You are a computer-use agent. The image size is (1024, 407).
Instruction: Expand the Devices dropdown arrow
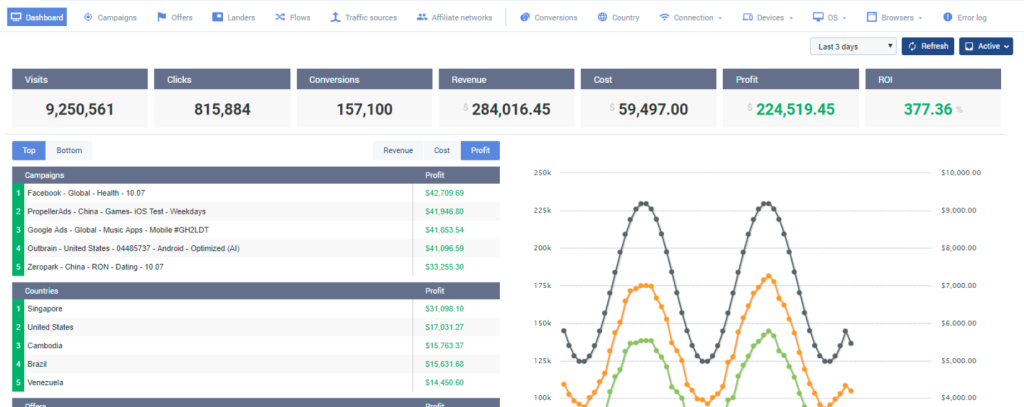pyautogui.click(x=791, y=18)
